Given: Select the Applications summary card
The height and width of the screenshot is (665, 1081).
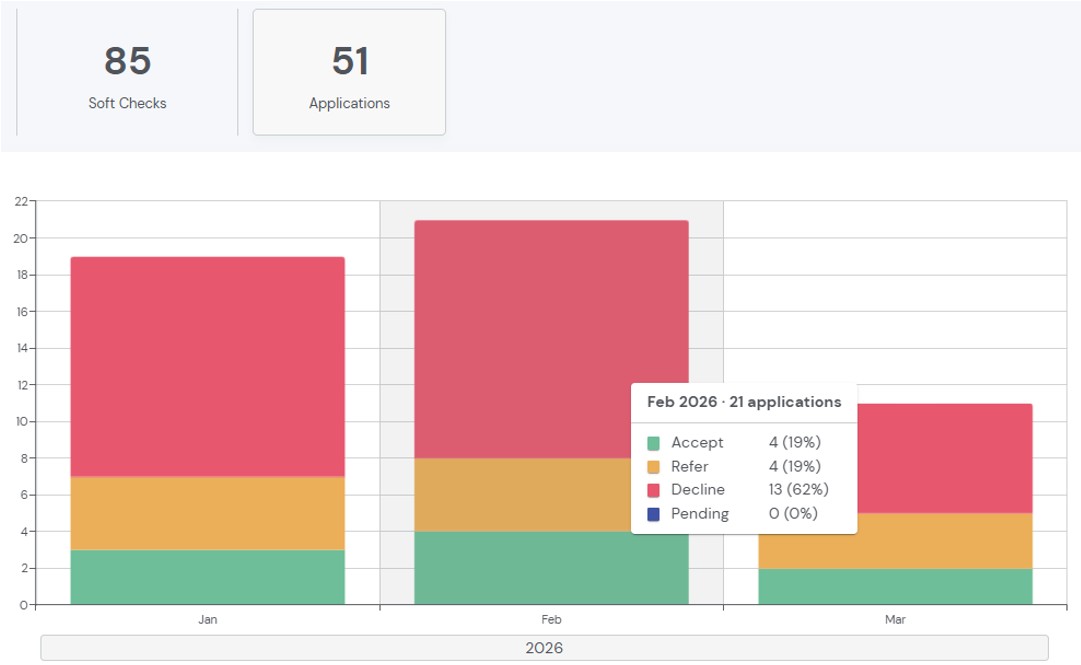Looking at the screenshot, I should click(x=349, y=73).
